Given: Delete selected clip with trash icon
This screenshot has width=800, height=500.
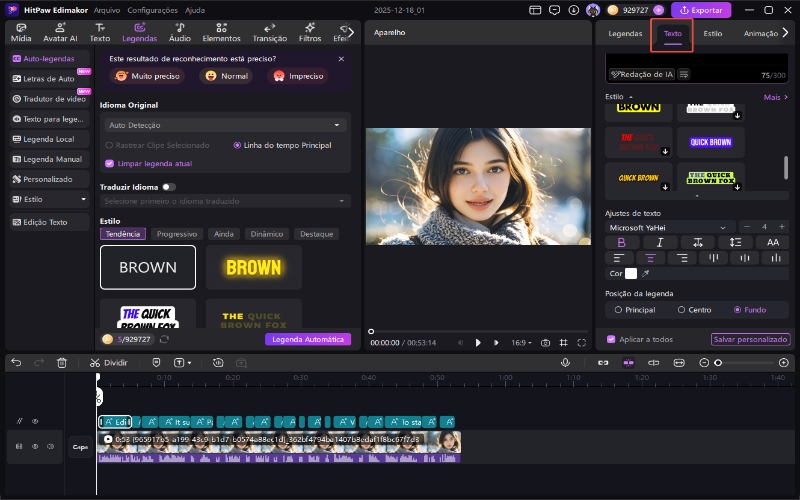Looking at the screenshot, I should (x=62, y=362).
